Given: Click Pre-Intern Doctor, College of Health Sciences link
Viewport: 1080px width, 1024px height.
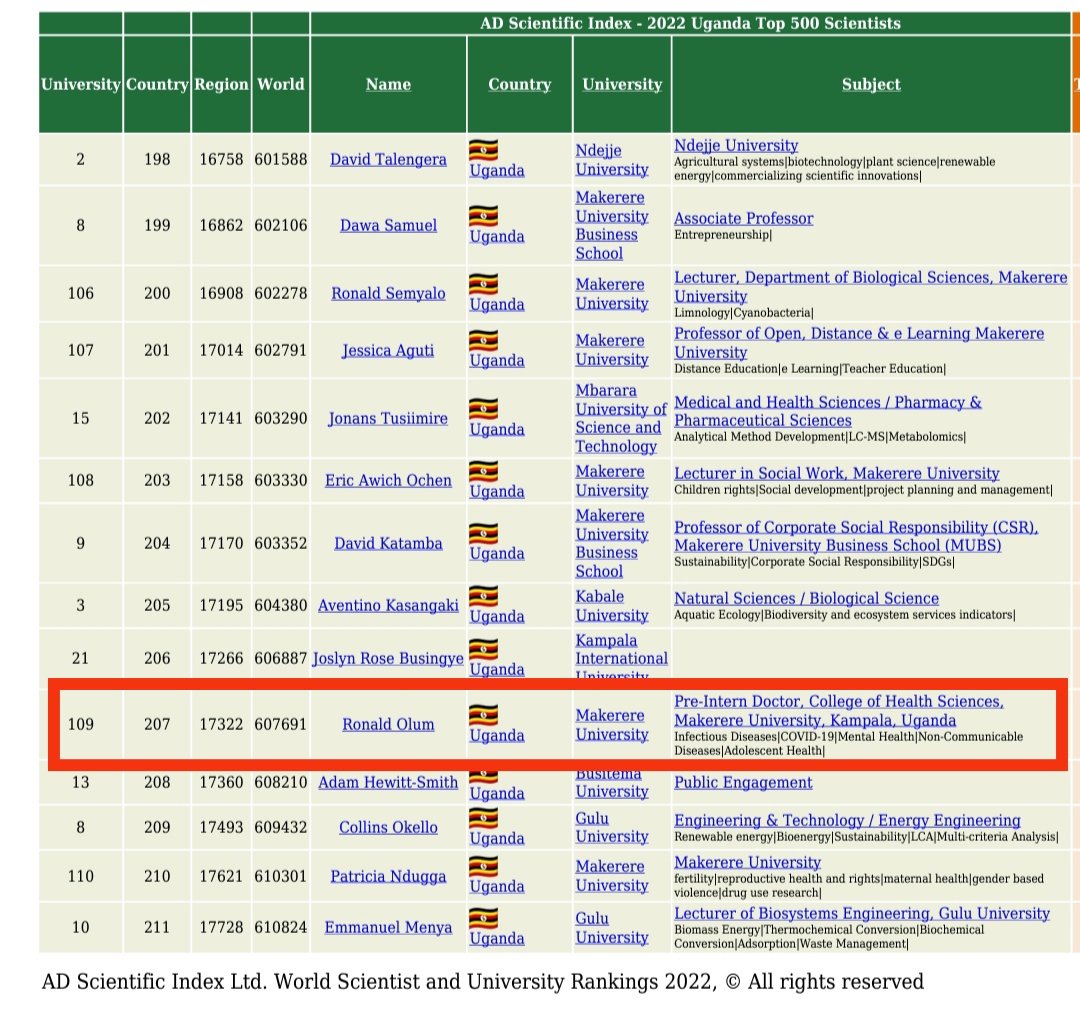Looking at the screenshot, I should pyautogui.click(x=838, y=711).
